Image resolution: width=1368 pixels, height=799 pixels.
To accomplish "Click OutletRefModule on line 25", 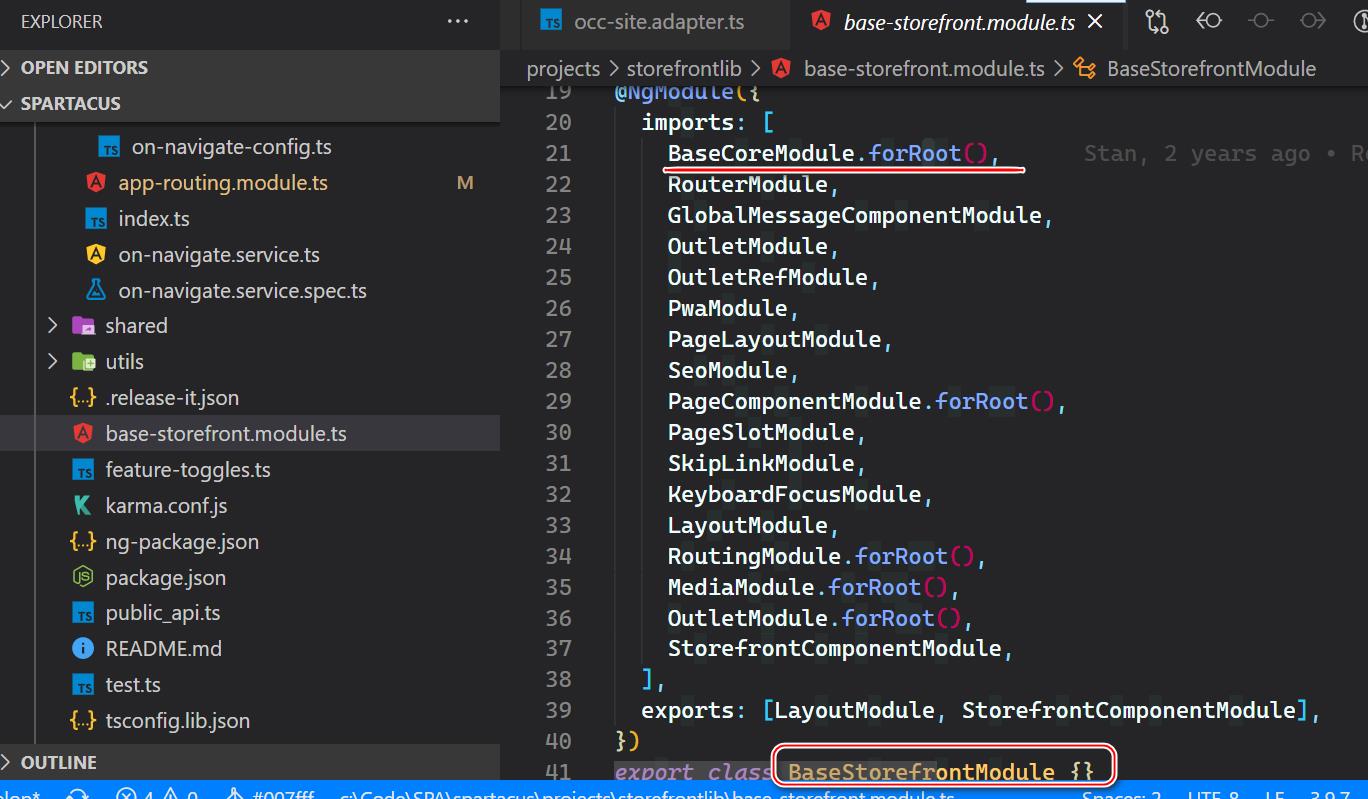I will click(x=767, y=277).
